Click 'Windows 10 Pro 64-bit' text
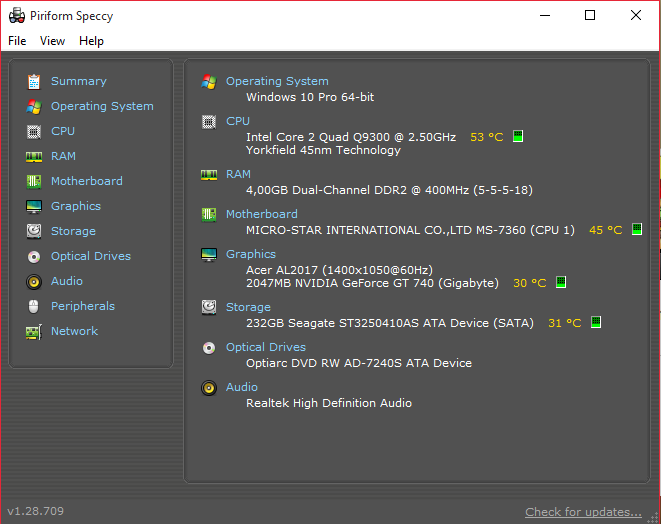 (x=310, y=97)
